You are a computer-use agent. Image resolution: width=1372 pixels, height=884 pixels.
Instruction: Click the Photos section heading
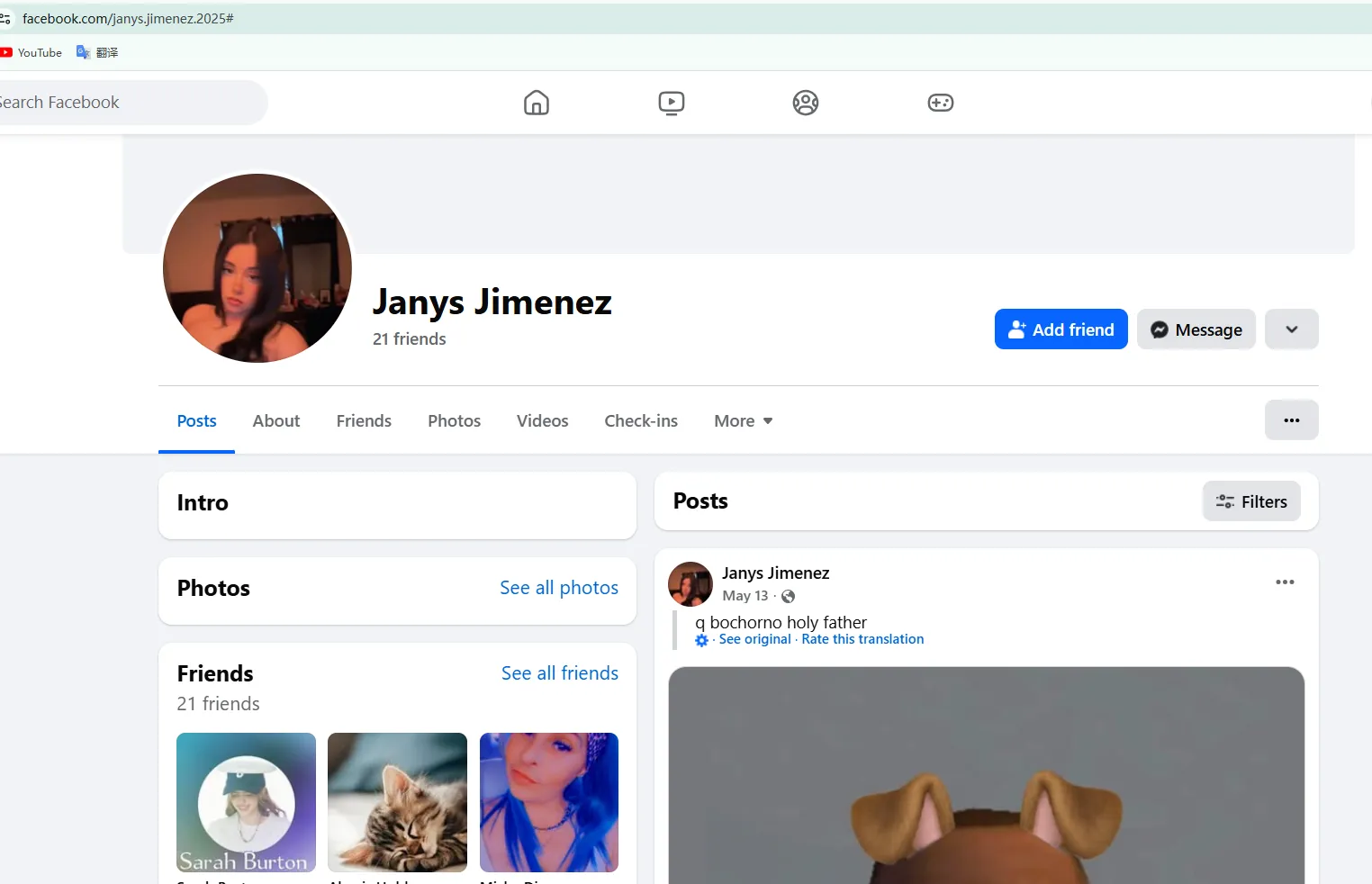coord(213,589)
